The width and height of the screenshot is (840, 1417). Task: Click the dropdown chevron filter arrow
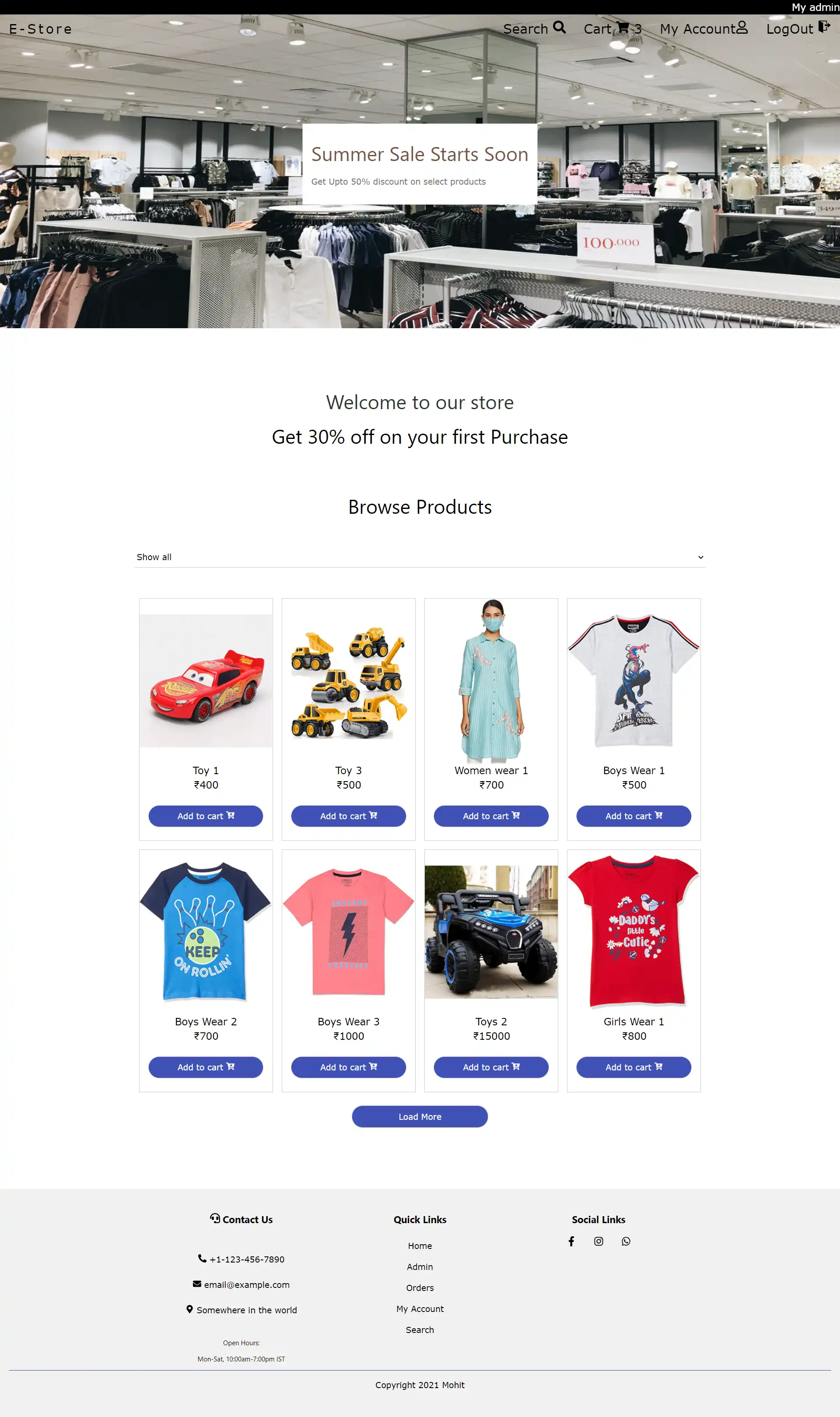[x=699, y=557]
